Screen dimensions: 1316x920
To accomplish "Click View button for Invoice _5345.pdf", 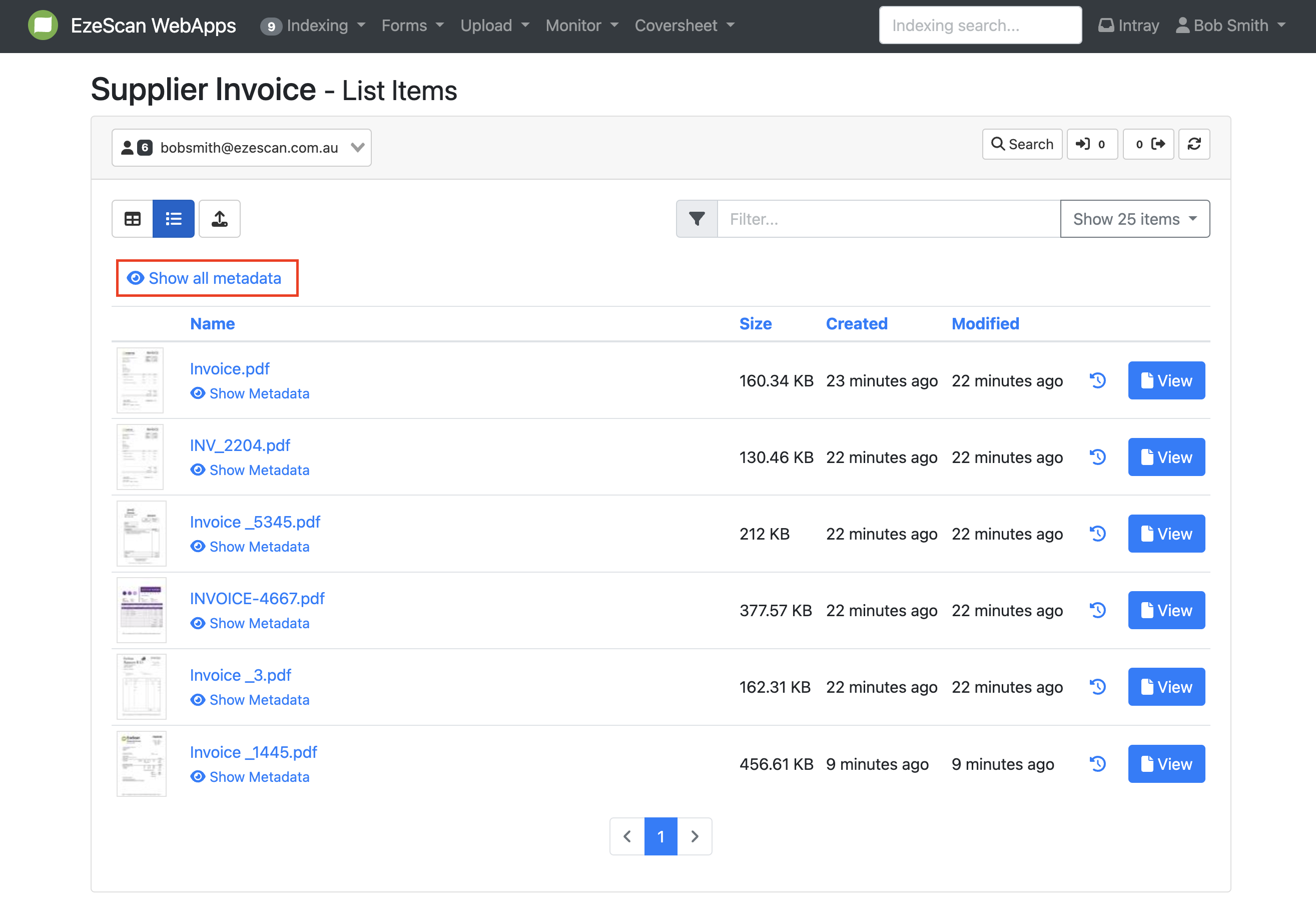I will (x=1166, y=534).
